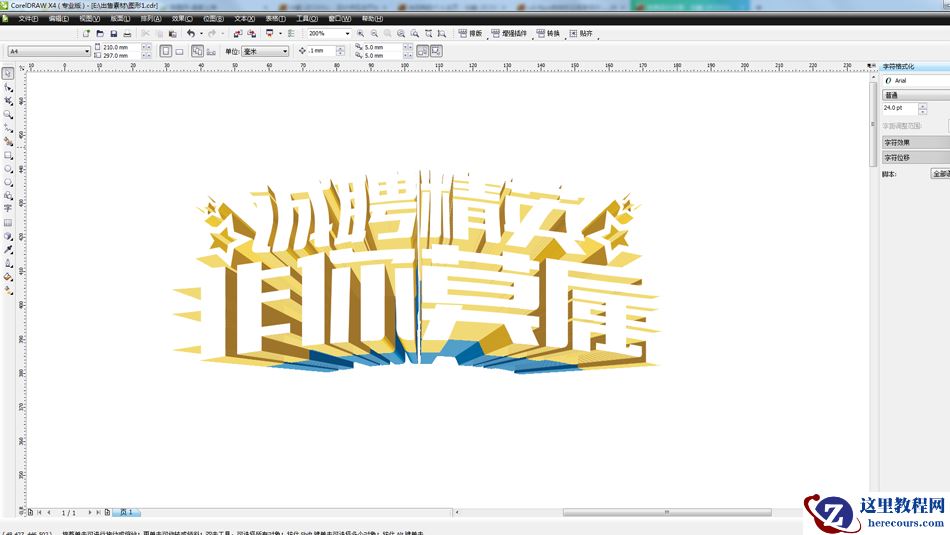The height and width of the screenshot is (535, 950).
Task: Expand the 字符效果 section
Action: [x=916, y=142]
